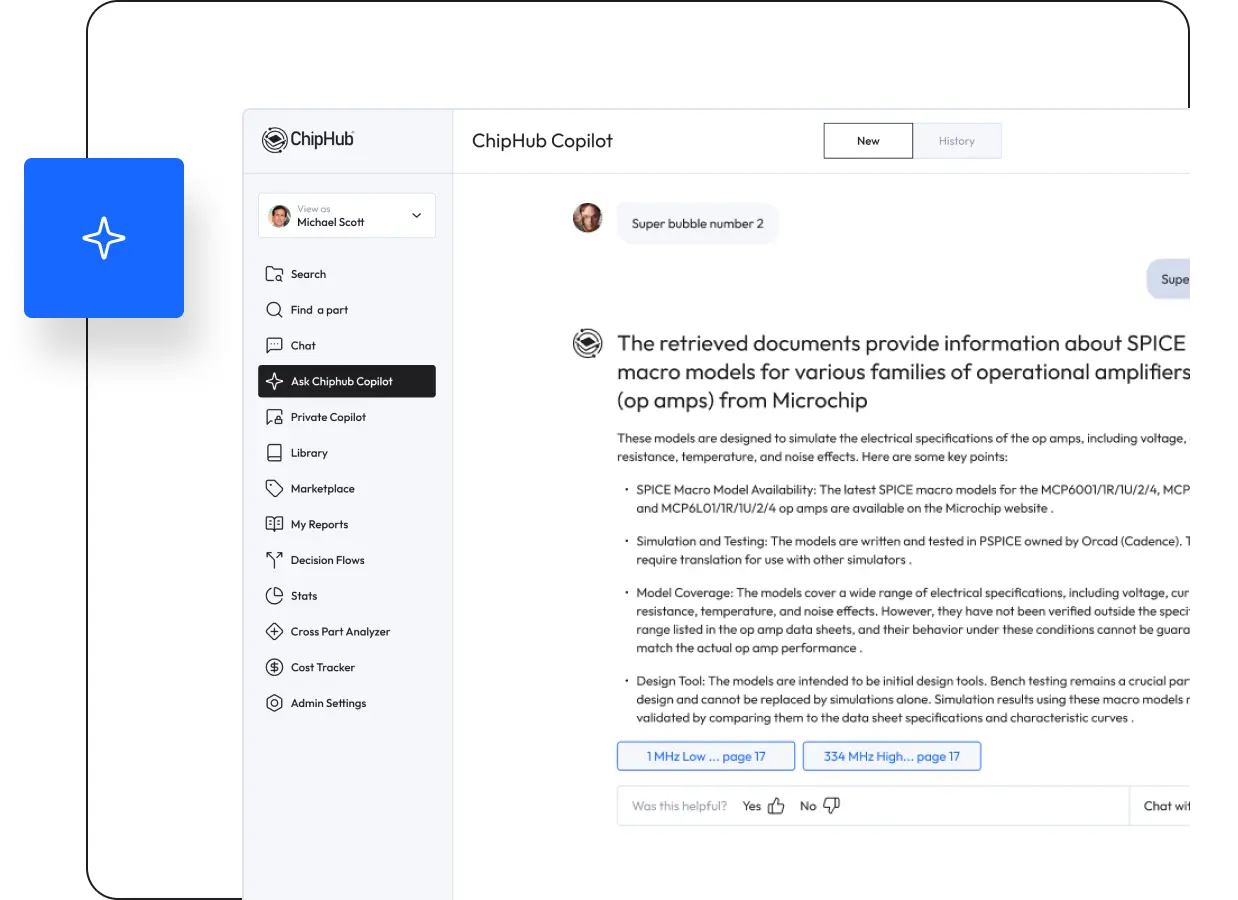Click the thumbs down No icon
The height and width of the screenshot is (900, 1238).
coord(831,806)
